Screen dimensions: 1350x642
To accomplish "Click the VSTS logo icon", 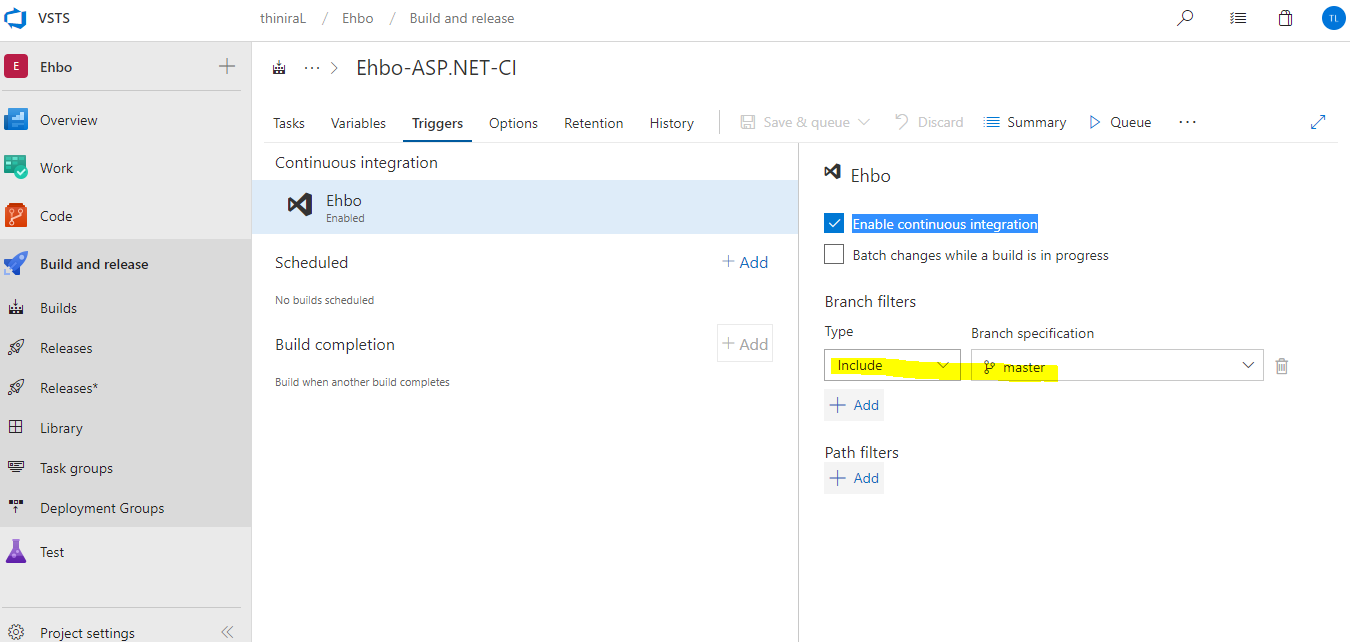I will coord(16,18).
